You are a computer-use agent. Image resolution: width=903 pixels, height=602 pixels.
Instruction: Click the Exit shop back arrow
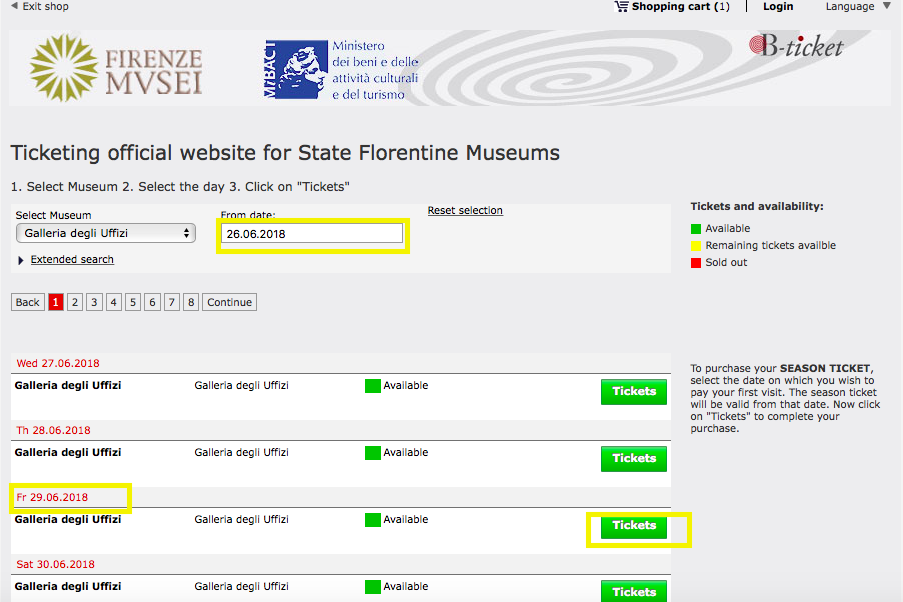coord(14,6)
